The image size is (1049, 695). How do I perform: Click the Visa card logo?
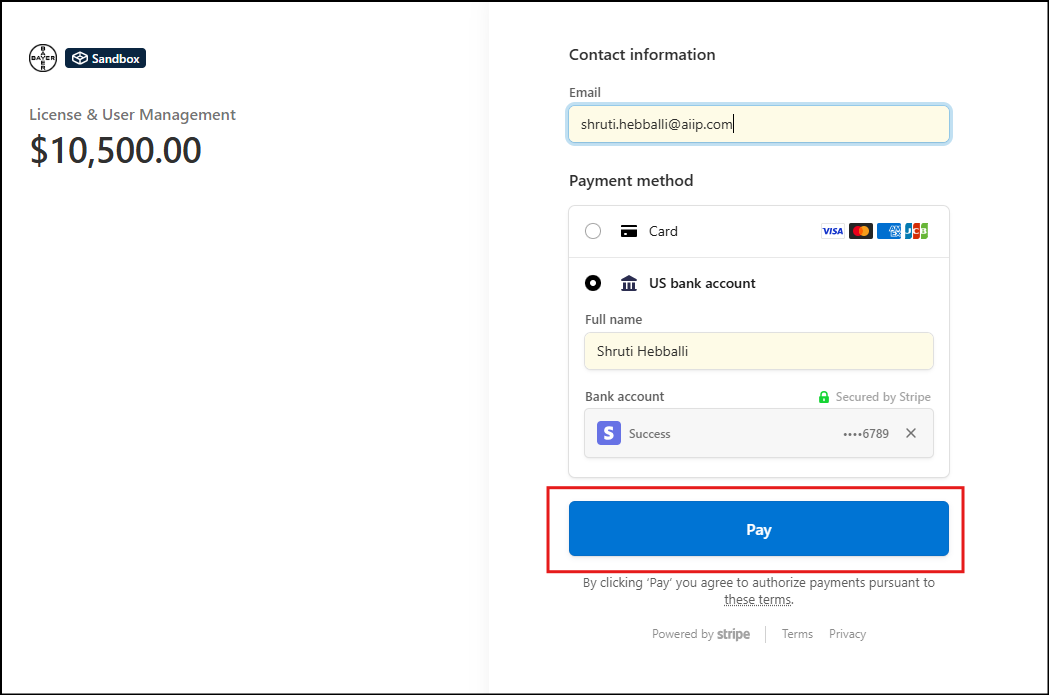pyautogui.click(x=832, y=231)
